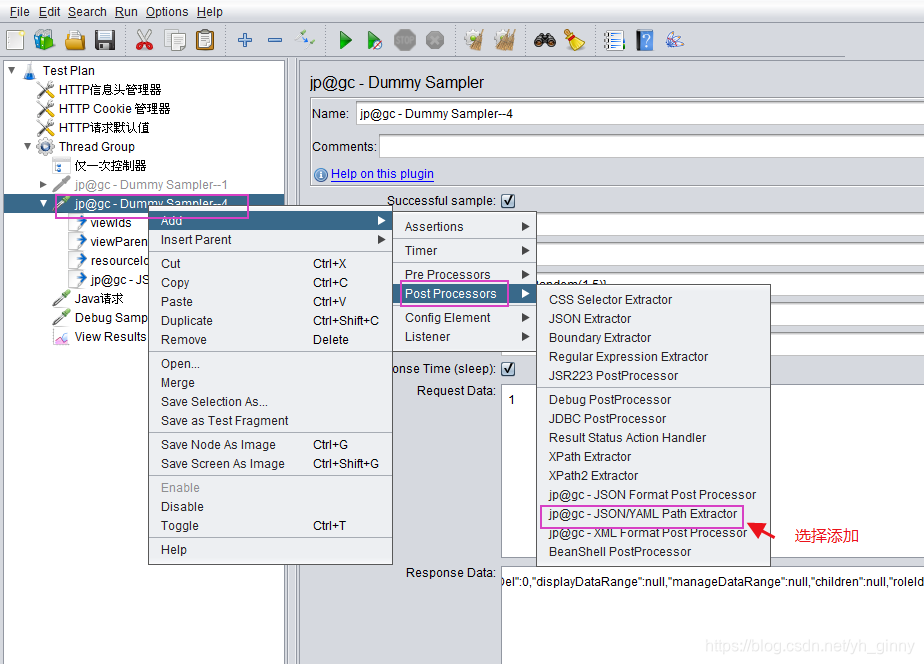
Task: Select HTTP请求默认值 tree item
Action: tap(104, 127)
